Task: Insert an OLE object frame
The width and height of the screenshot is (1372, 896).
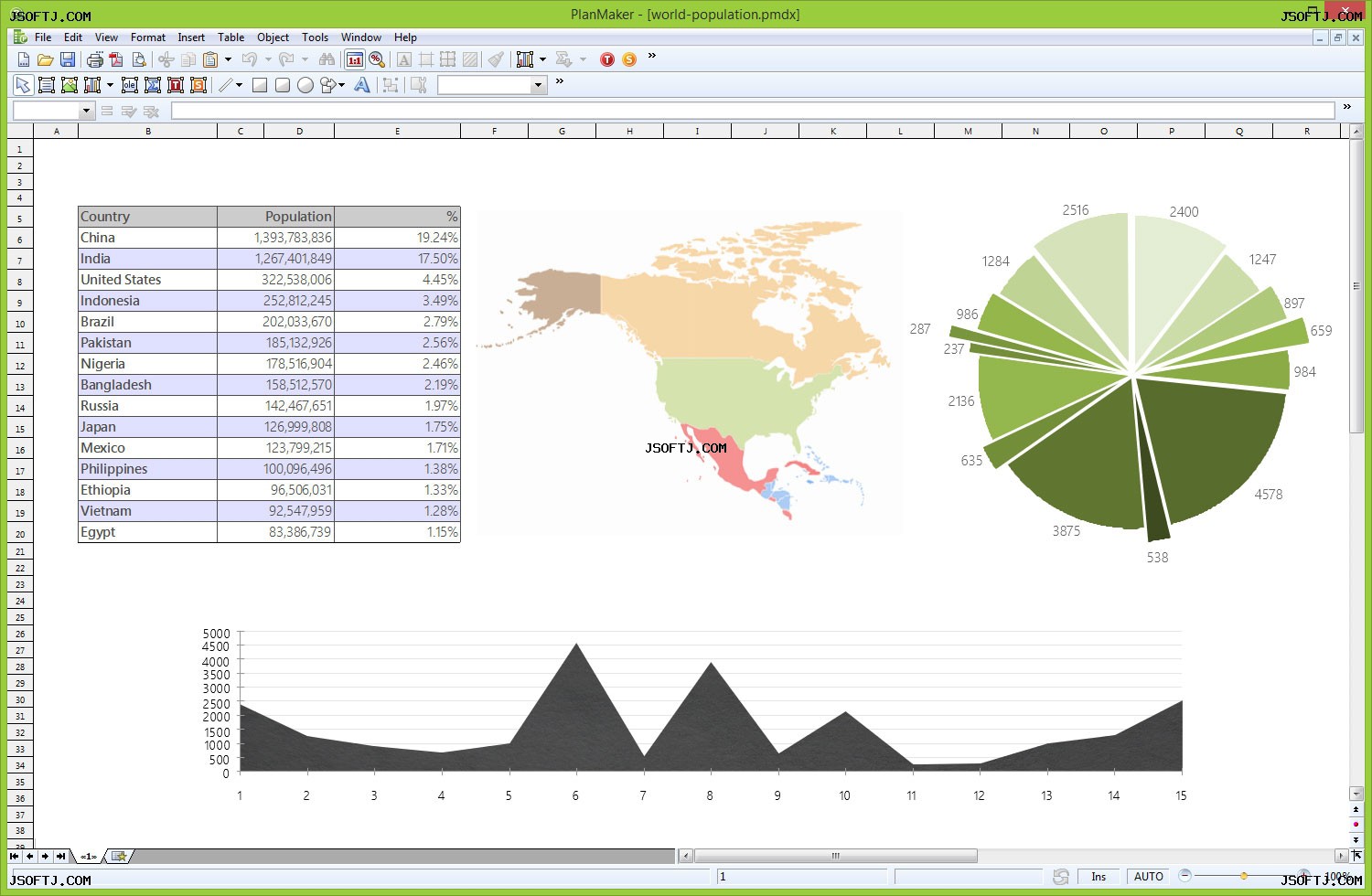Action: point(130,85)
